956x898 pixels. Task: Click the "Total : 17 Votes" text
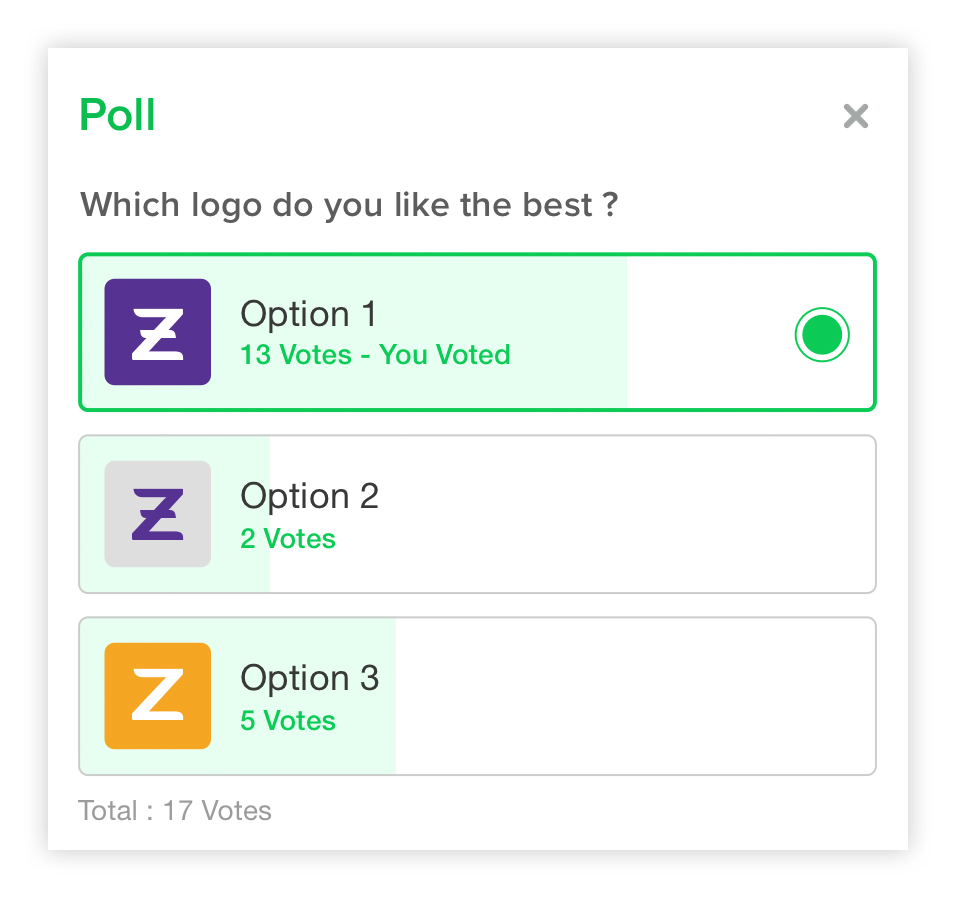coord(175,810)
